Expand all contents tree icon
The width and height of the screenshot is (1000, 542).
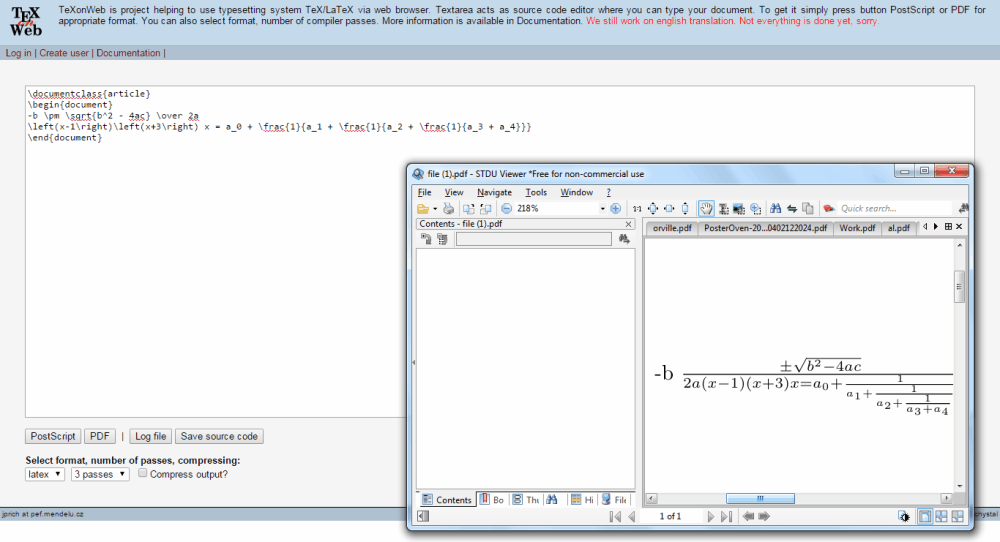point(426,239)
